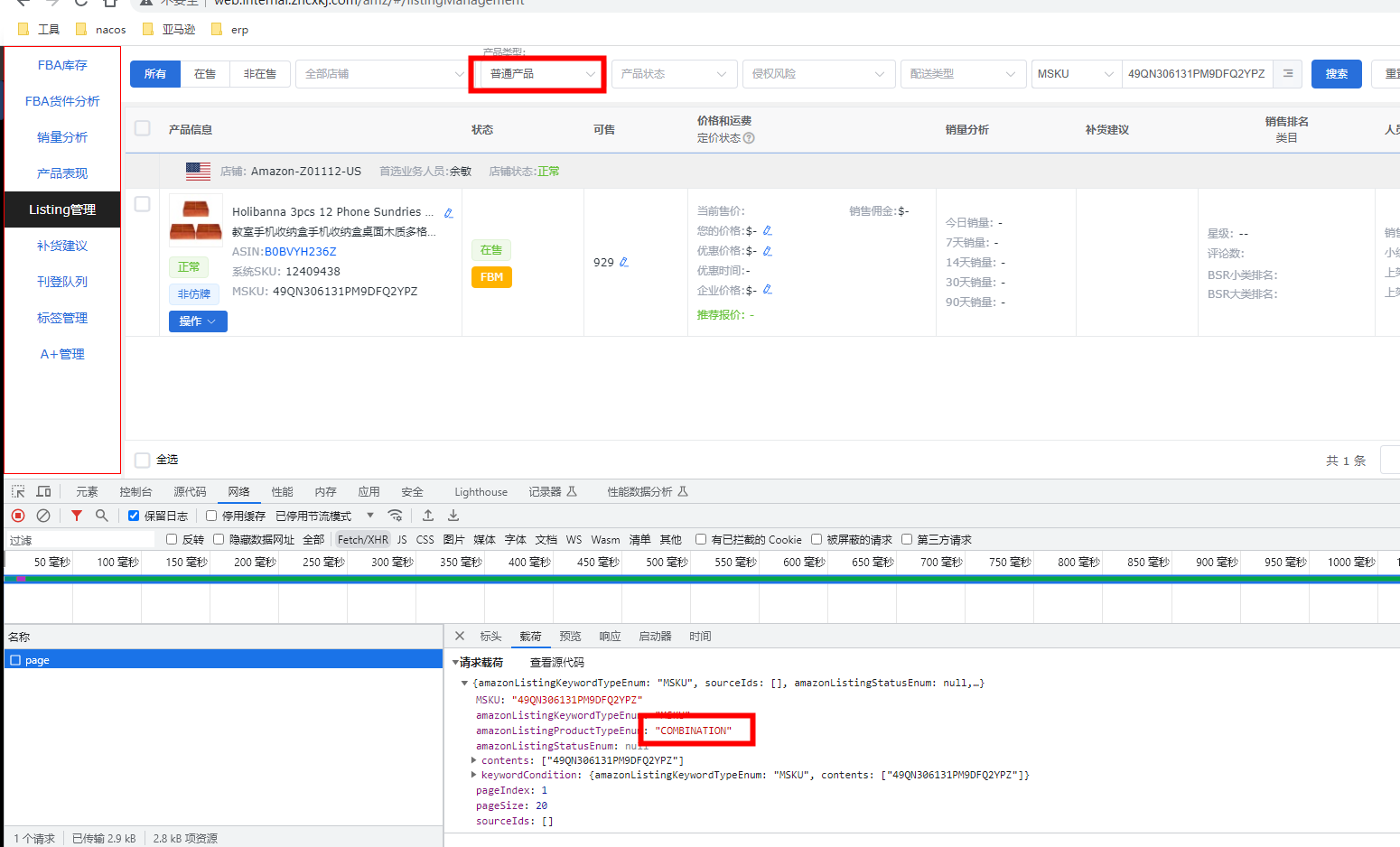Switch to the 在售 tab

(205, 74)
